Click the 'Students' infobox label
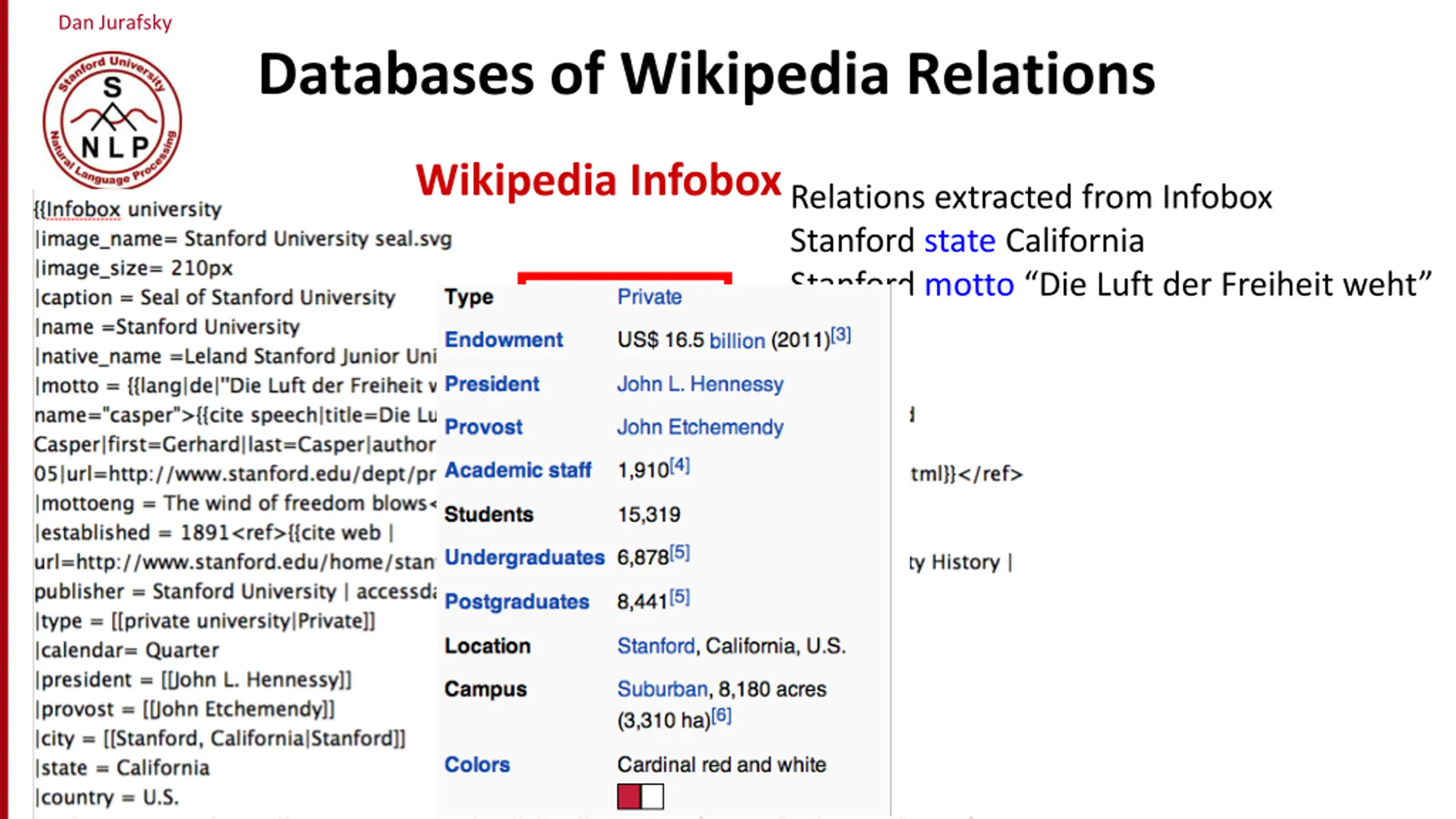Viewport: 1456px width, 819px height. (489, 515)
